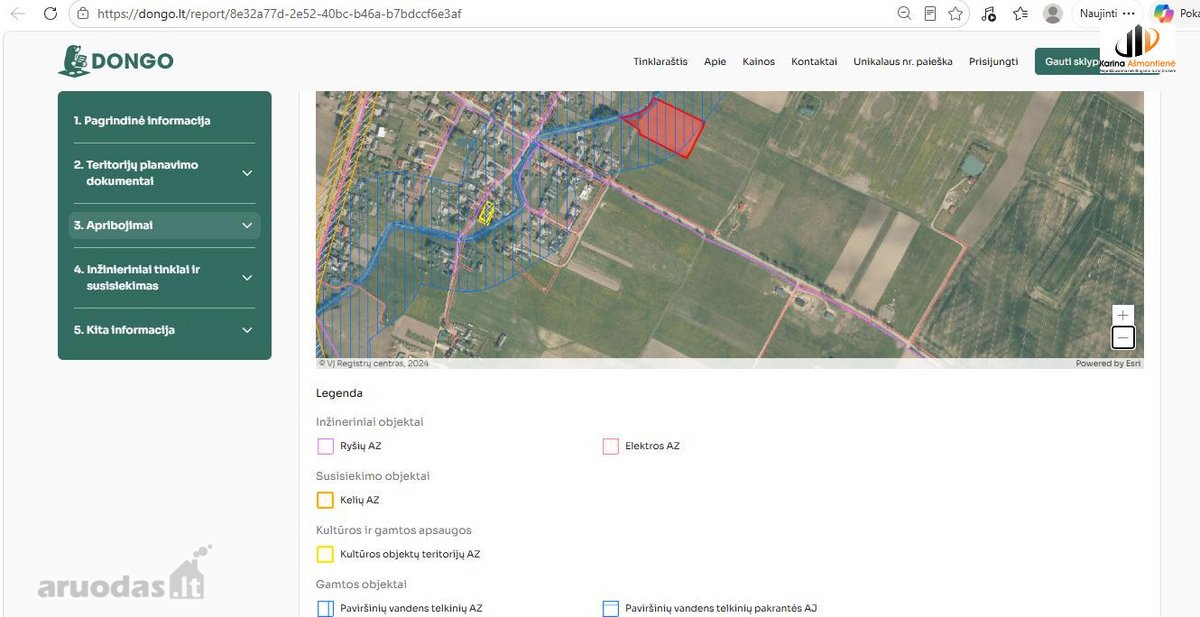View site security info via lock icon
Viewport: 1200px width, 617px height.
[83, 14]
